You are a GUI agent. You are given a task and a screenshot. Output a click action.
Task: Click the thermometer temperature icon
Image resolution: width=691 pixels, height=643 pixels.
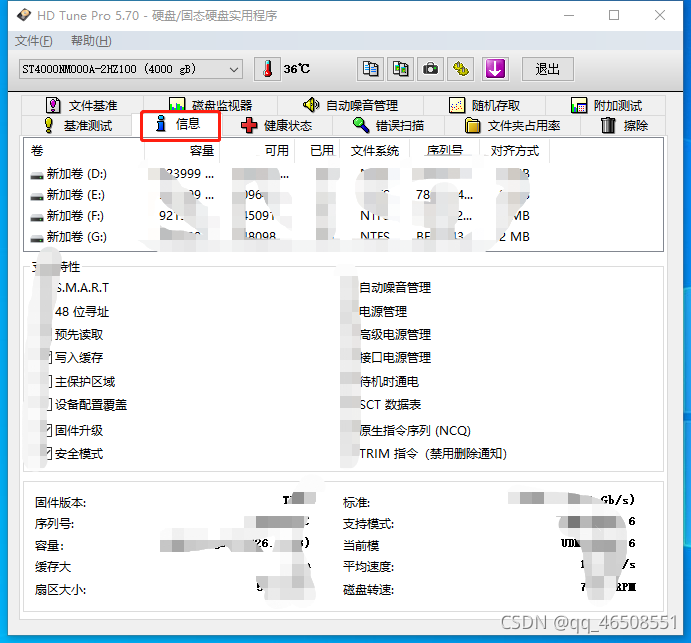point(267,69)
